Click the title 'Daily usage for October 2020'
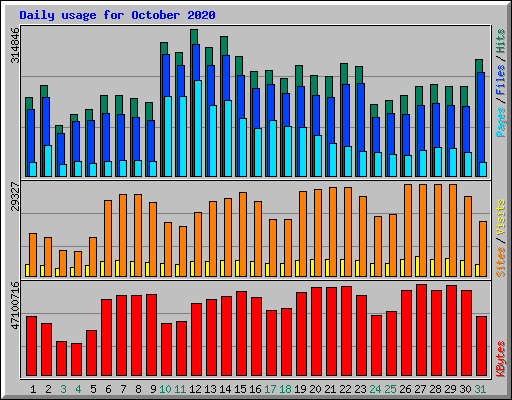Screen dimensions: 512x400 coord(117,15)
